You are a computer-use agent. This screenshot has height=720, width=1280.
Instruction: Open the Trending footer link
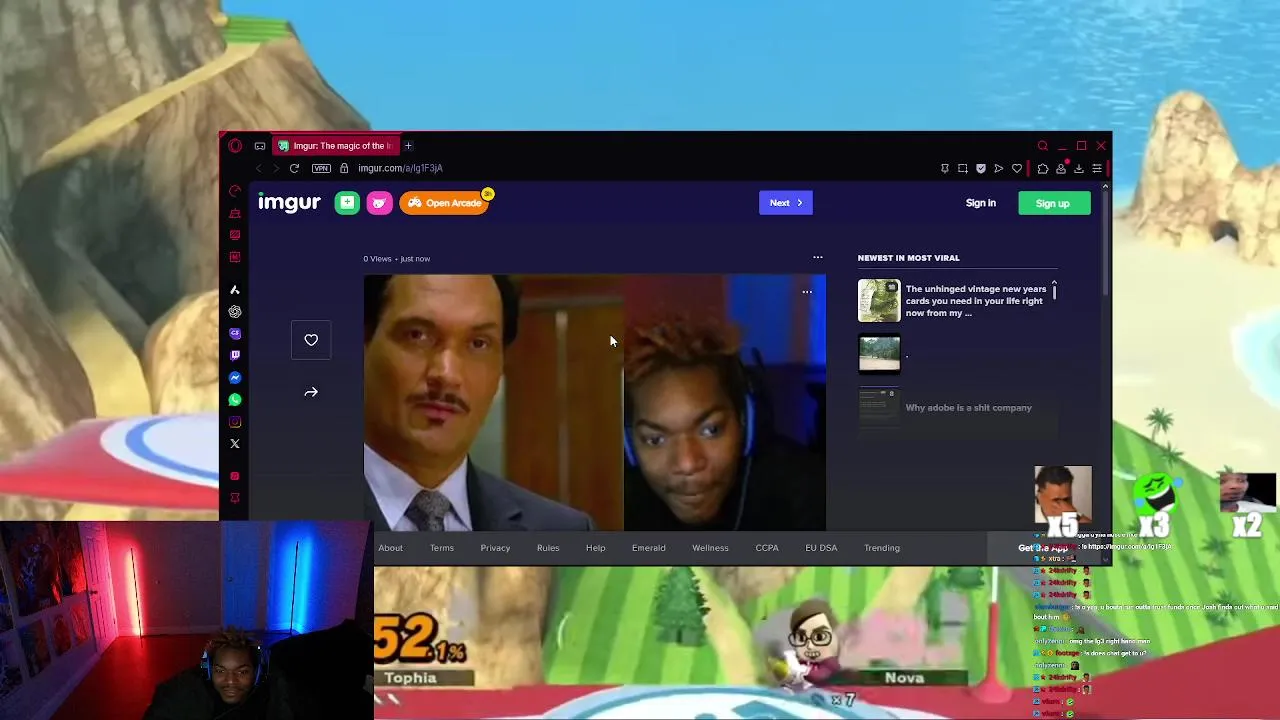882,548
